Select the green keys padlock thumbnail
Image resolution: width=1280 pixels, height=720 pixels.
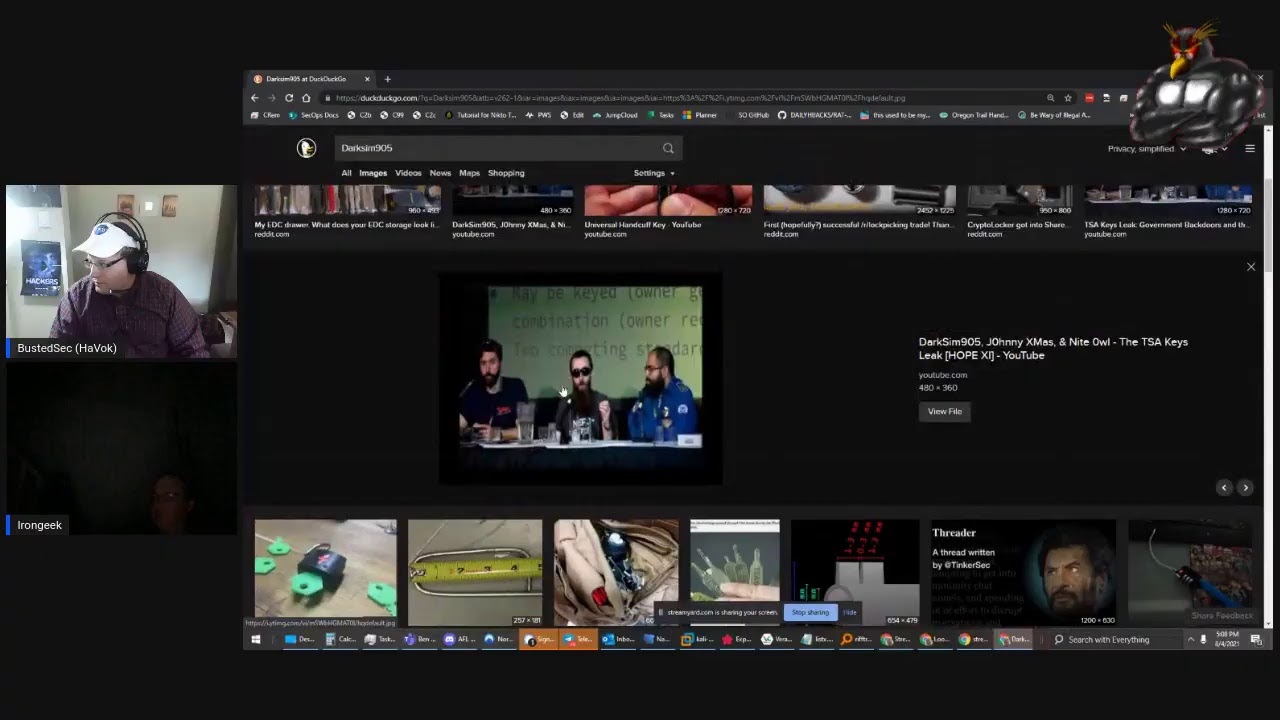click(325, 572)
